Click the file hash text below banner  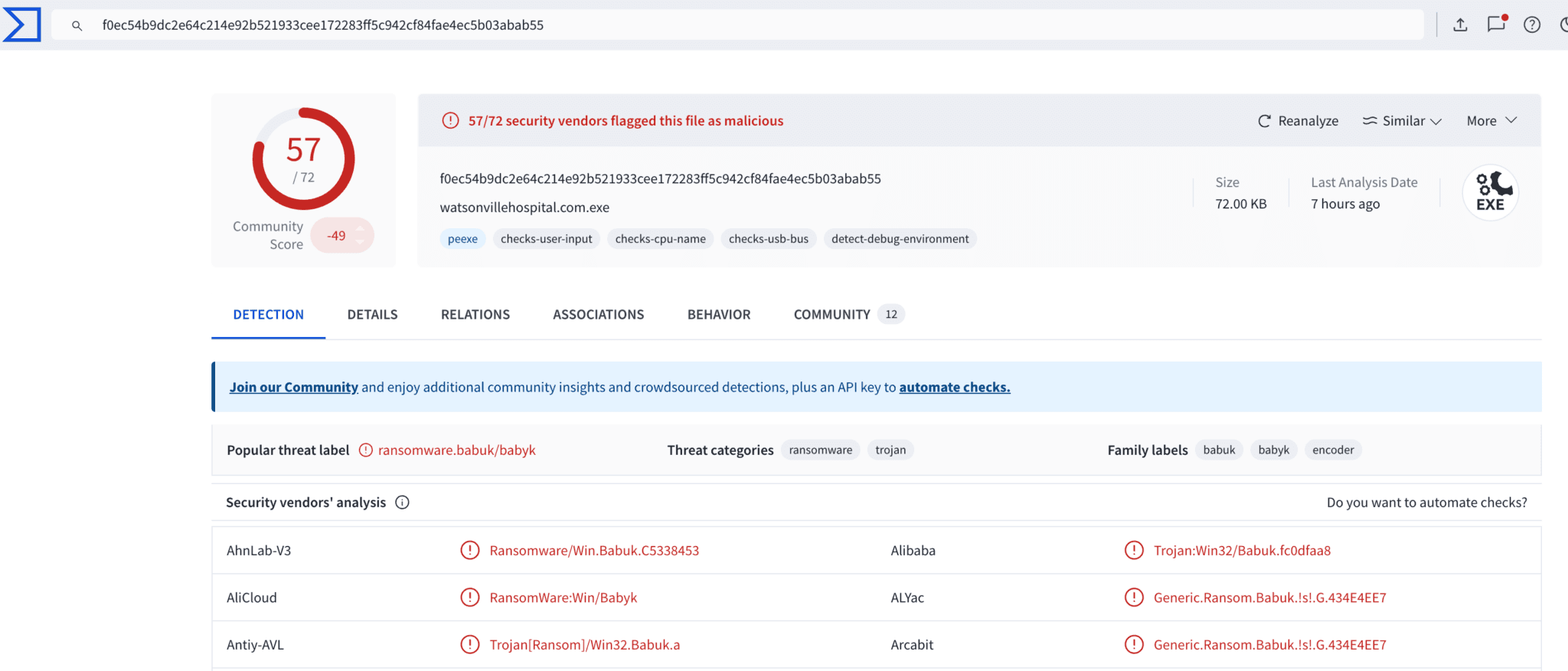(660, 179)
